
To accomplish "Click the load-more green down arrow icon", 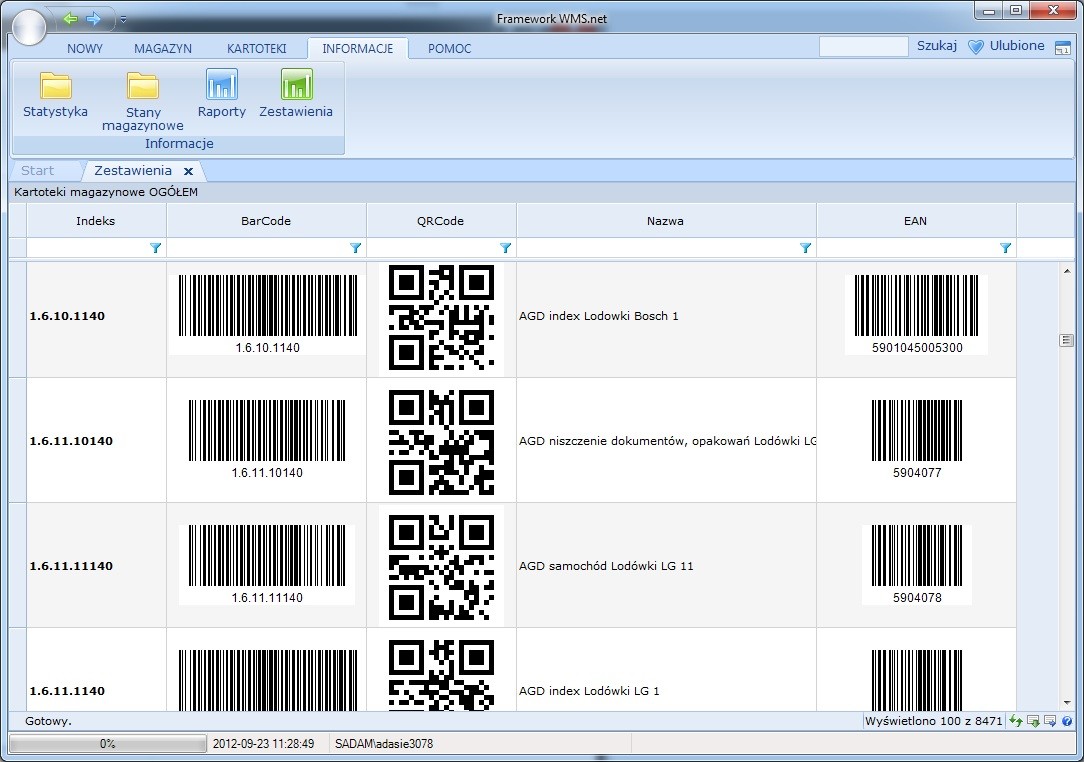I will point(1034,721).
